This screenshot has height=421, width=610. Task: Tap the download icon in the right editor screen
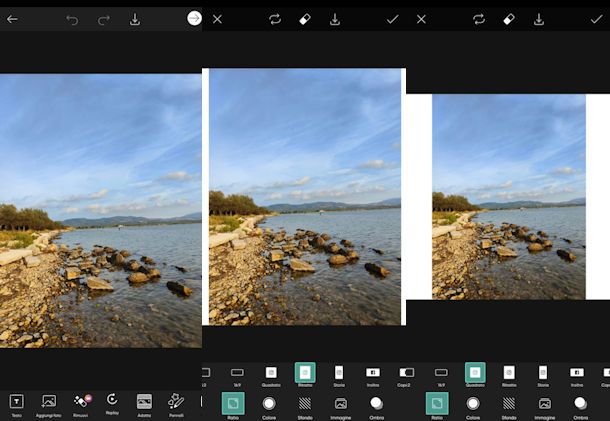539,19
